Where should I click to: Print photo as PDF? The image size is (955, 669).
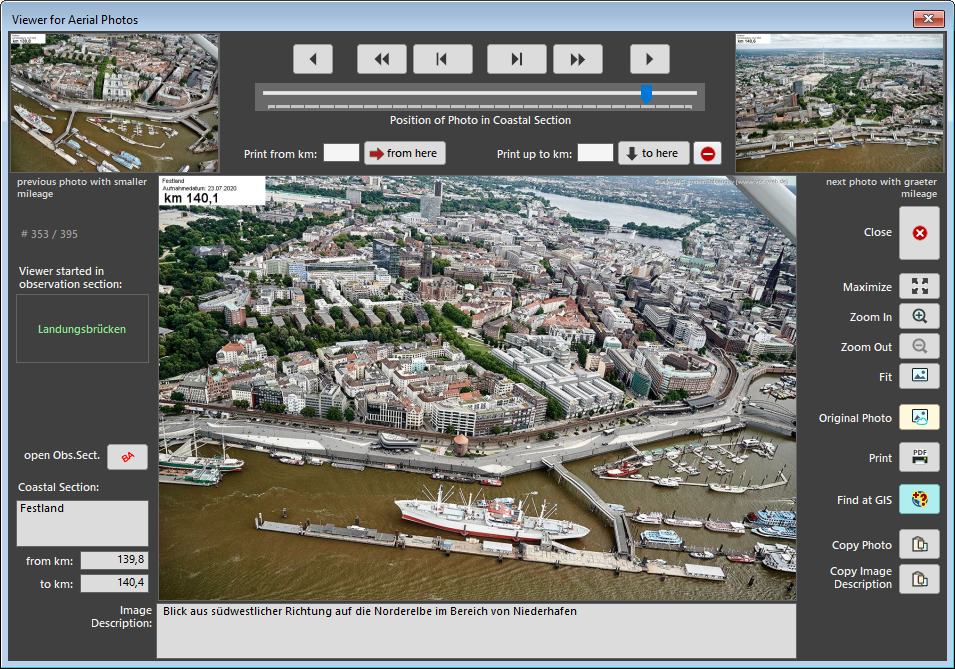point(919,458)
